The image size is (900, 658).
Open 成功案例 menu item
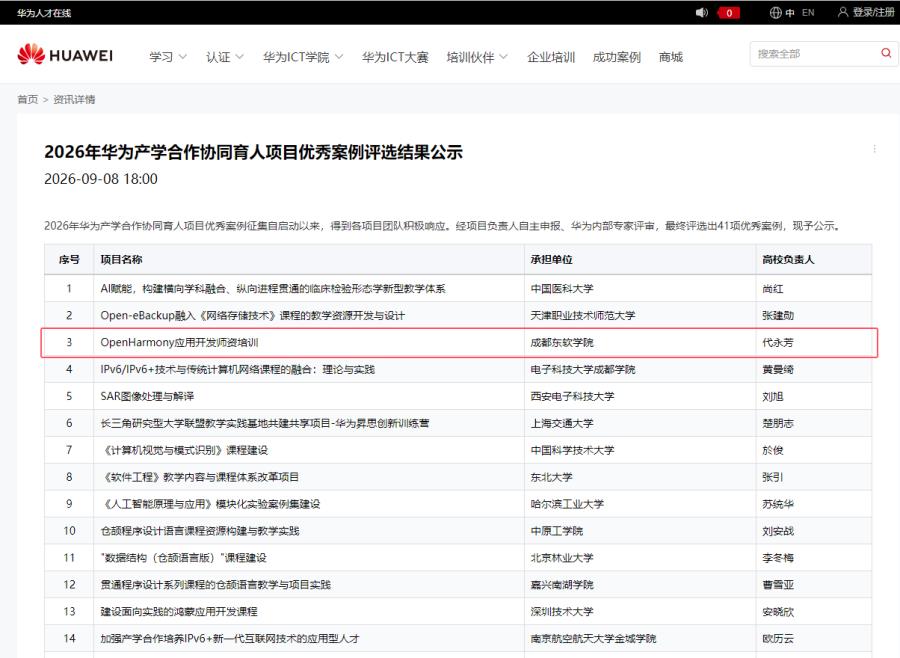[x=616, y=57]
